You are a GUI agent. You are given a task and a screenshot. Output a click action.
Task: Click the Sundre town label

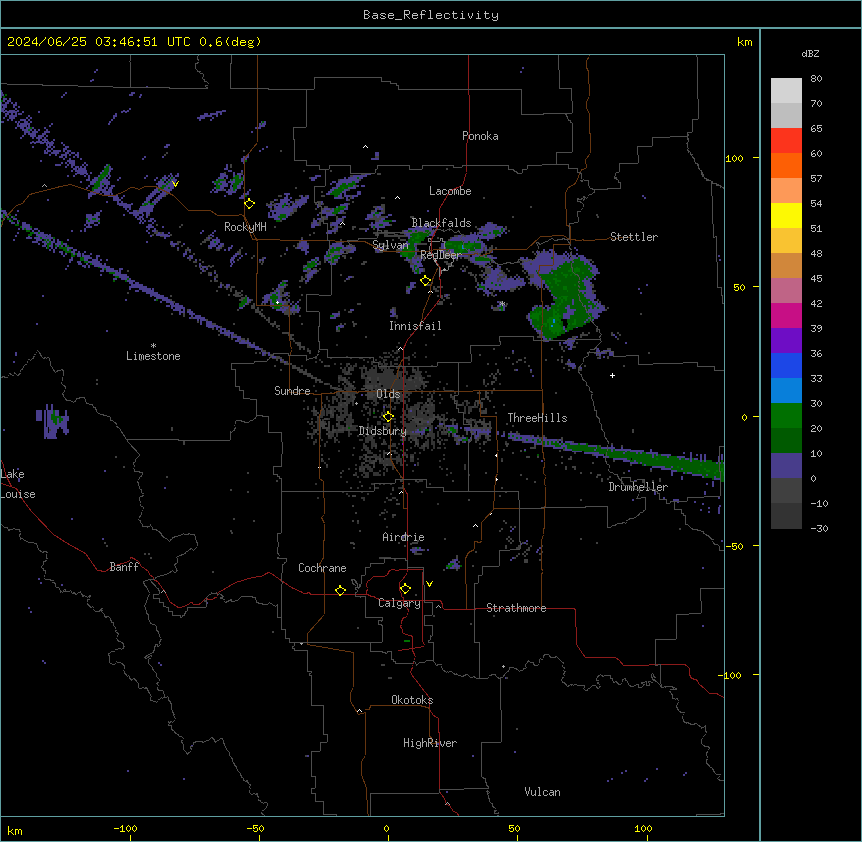(292, 391)
